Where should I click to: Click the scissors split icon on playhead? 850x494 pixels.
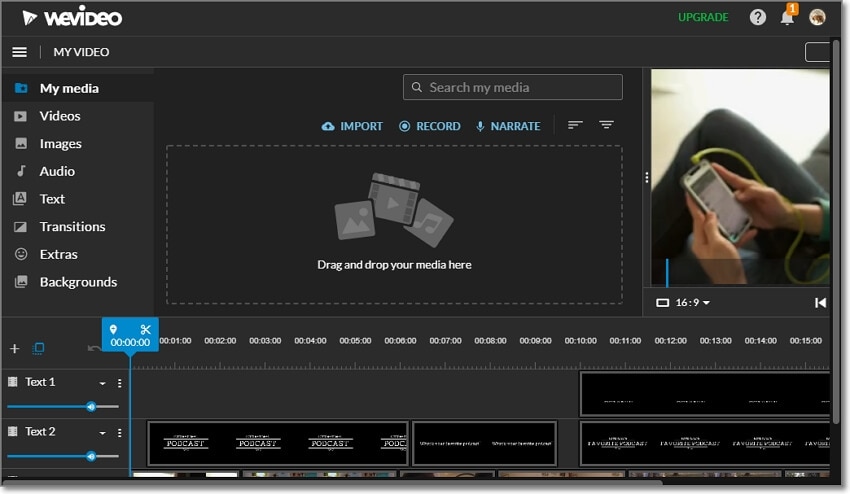(x=145, y=329)
